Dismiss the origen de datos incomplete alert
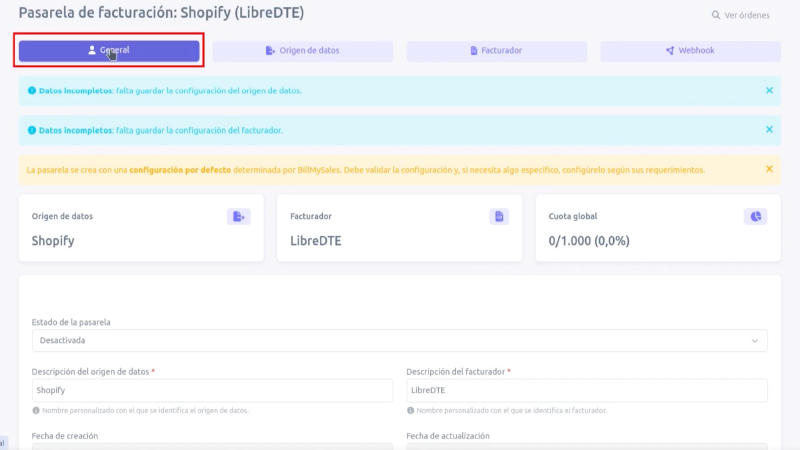The image size is (800, 450). pyautogui.click(x=769, y=90)
